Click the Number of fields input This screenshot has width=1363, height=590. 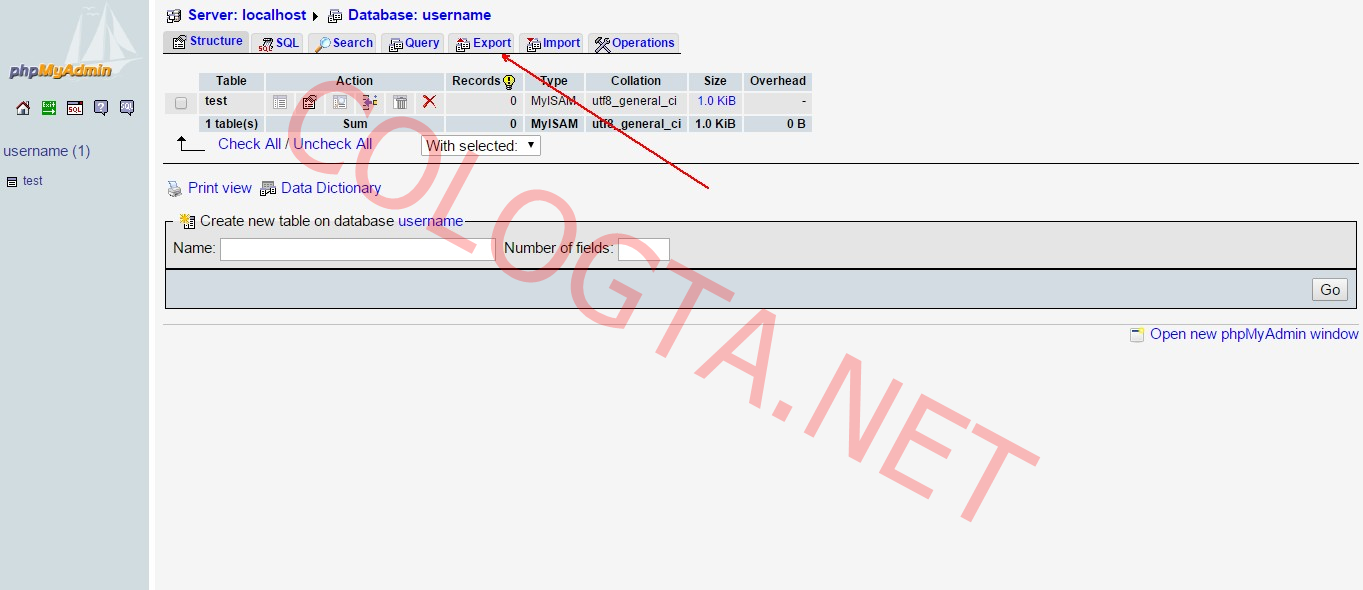point(643,249)
